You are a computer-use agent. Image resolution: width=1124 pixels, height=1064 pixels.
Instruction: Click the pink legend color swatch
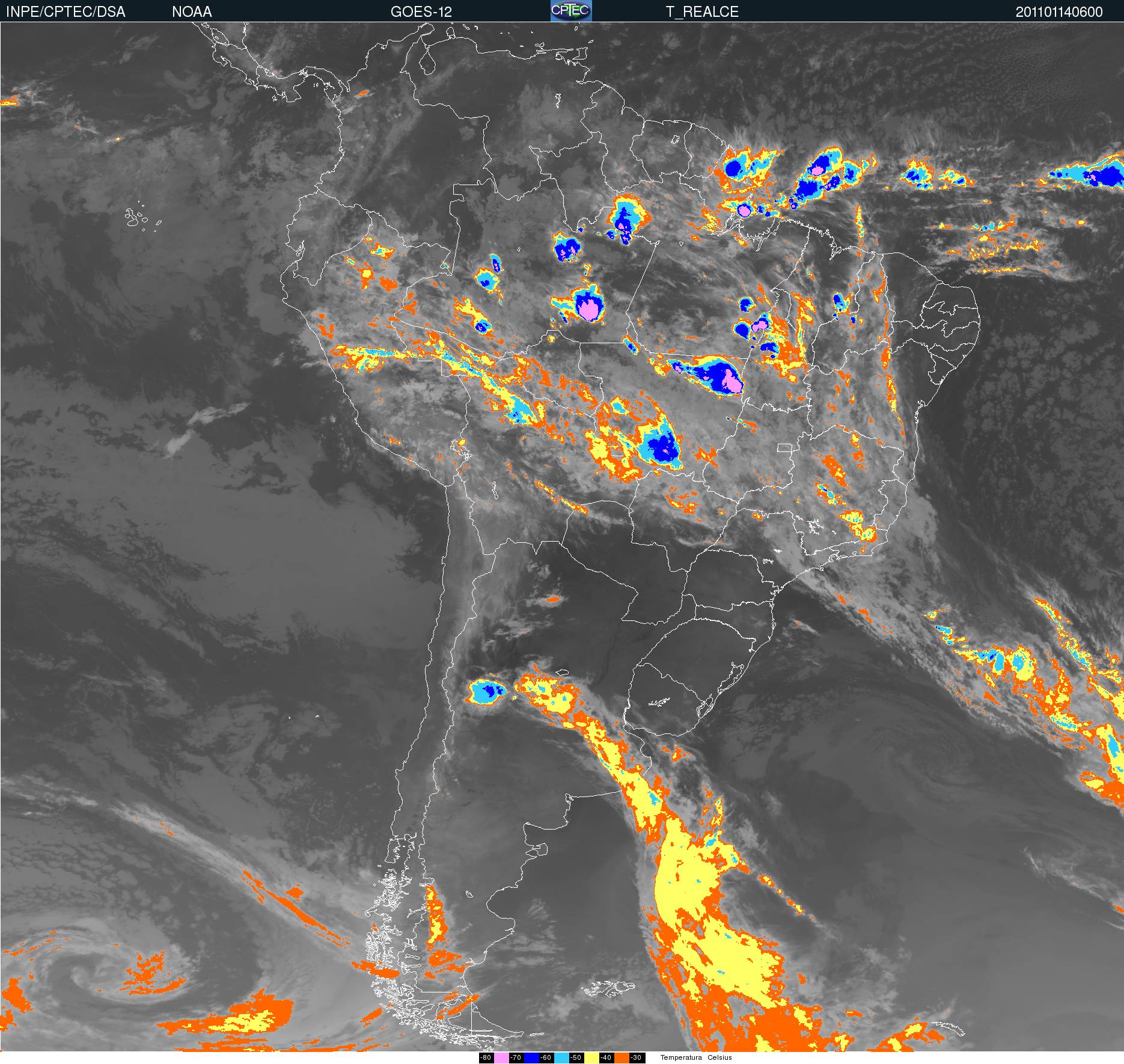pyautogui.click(x=501, y=1058)
